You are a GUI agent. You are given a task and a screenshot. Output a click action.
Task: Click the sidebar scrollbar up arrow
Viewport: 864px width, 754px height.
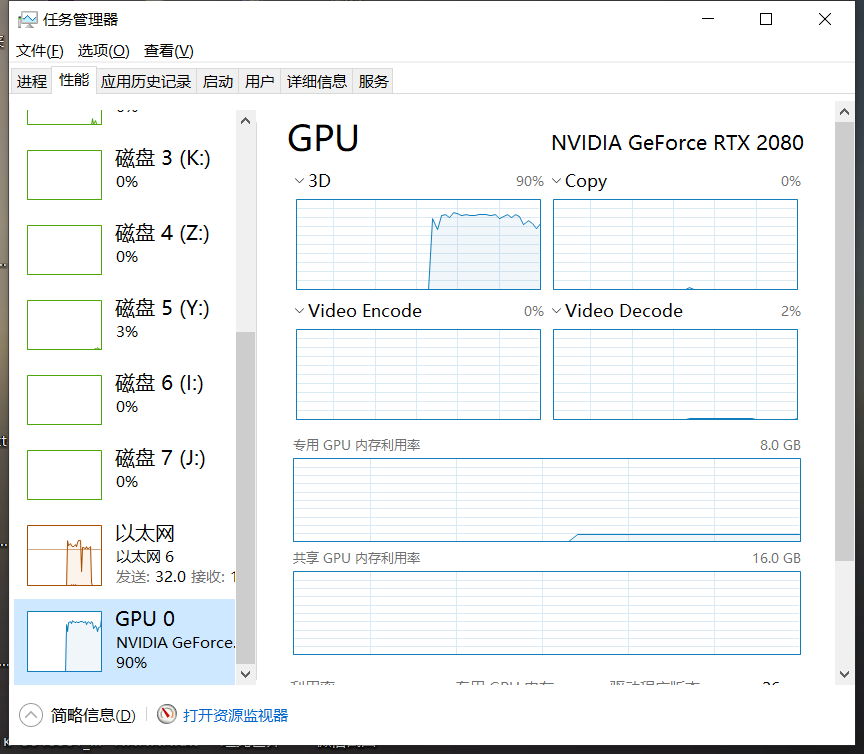[x=245, y=120]
